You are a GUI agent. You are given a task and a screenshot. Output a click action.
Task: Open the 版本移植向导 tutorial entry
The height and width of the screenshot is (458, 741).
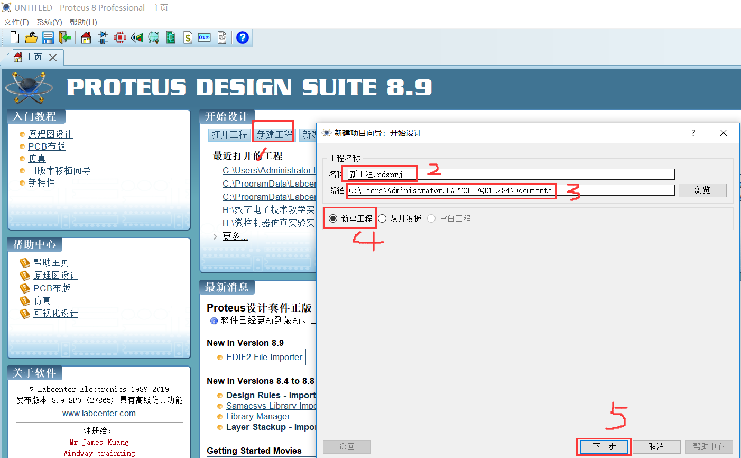click(x=59, y=171)
